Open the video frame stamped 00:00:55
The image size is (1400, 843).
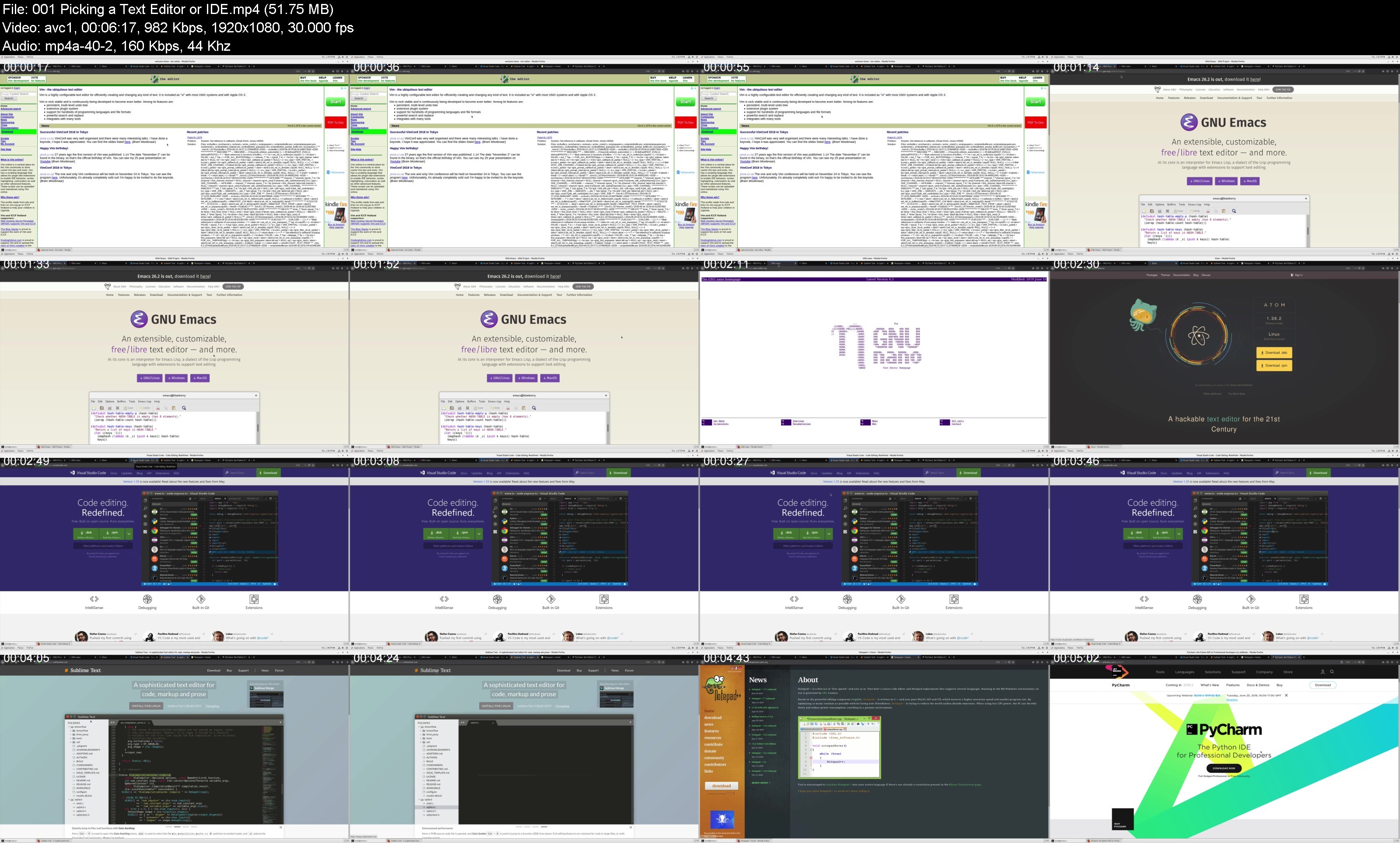pos(874,153)
